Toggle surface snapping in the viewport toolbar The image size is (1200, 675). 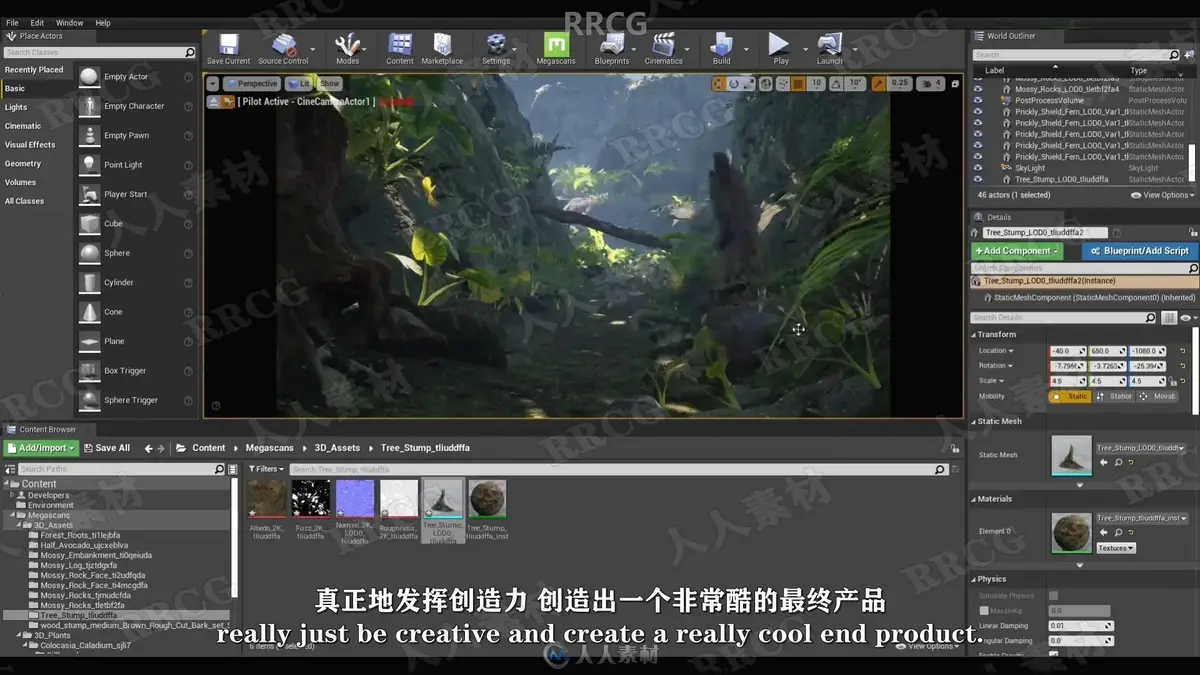[x=783, y=84]
